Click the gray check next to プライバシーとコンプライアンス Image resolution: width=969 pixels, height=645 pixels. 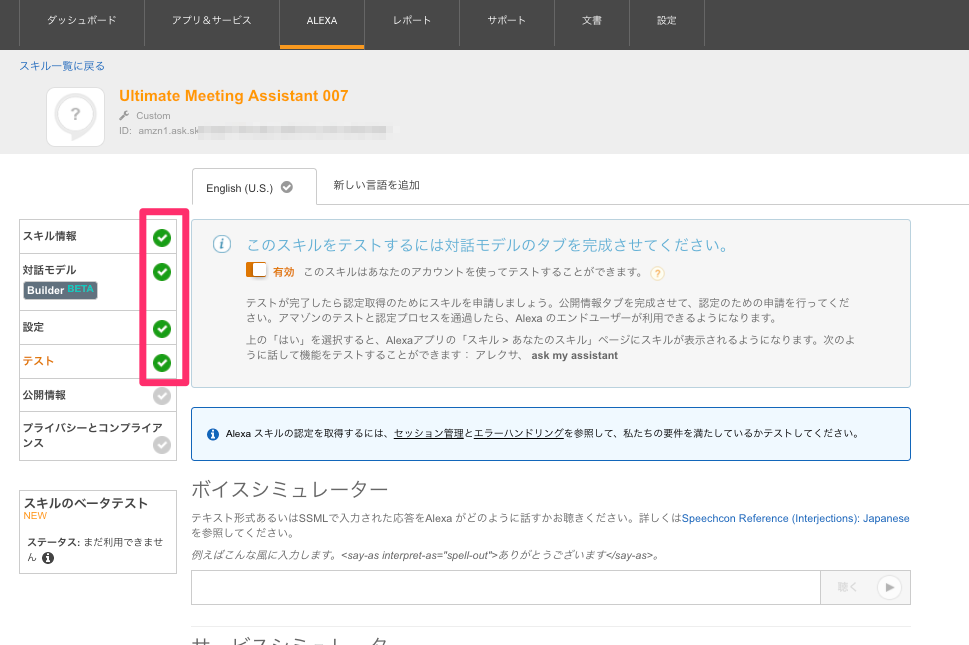point(162,445)
